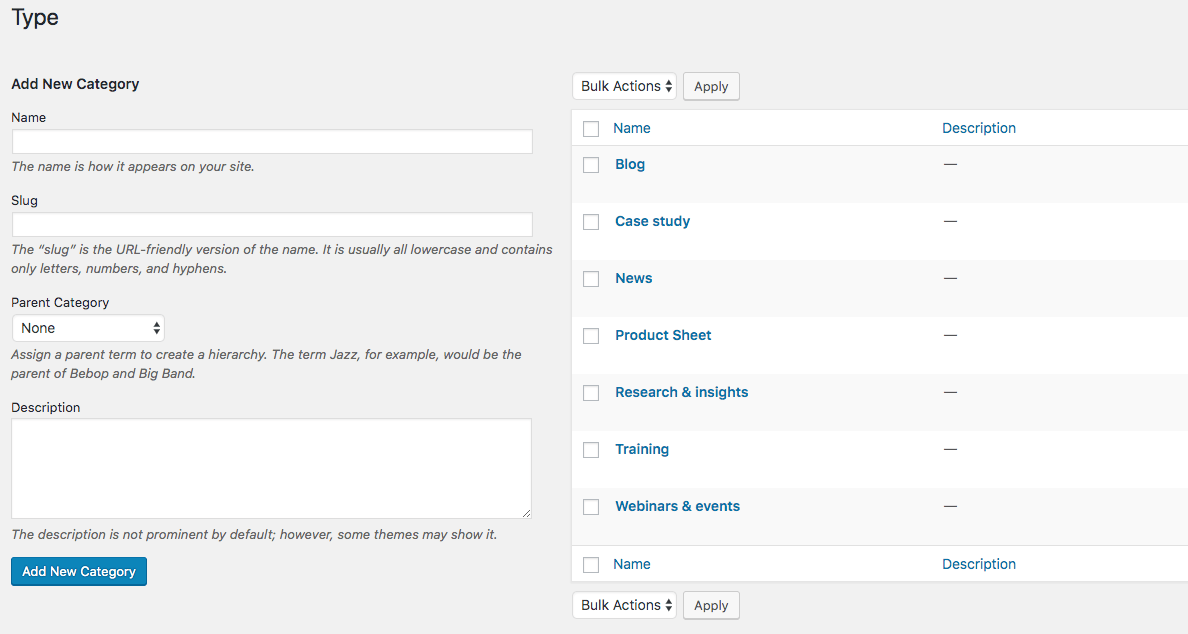
Task: Check the Training category checkbox
Action: (x=591, y=450)
